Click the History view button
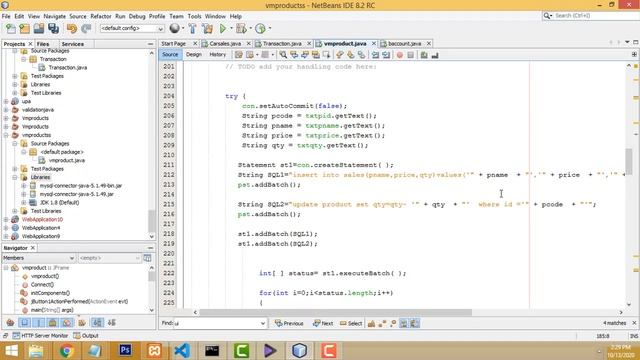Image resolution: width=640 pixels, height=360 pixels. pos(218,54)
